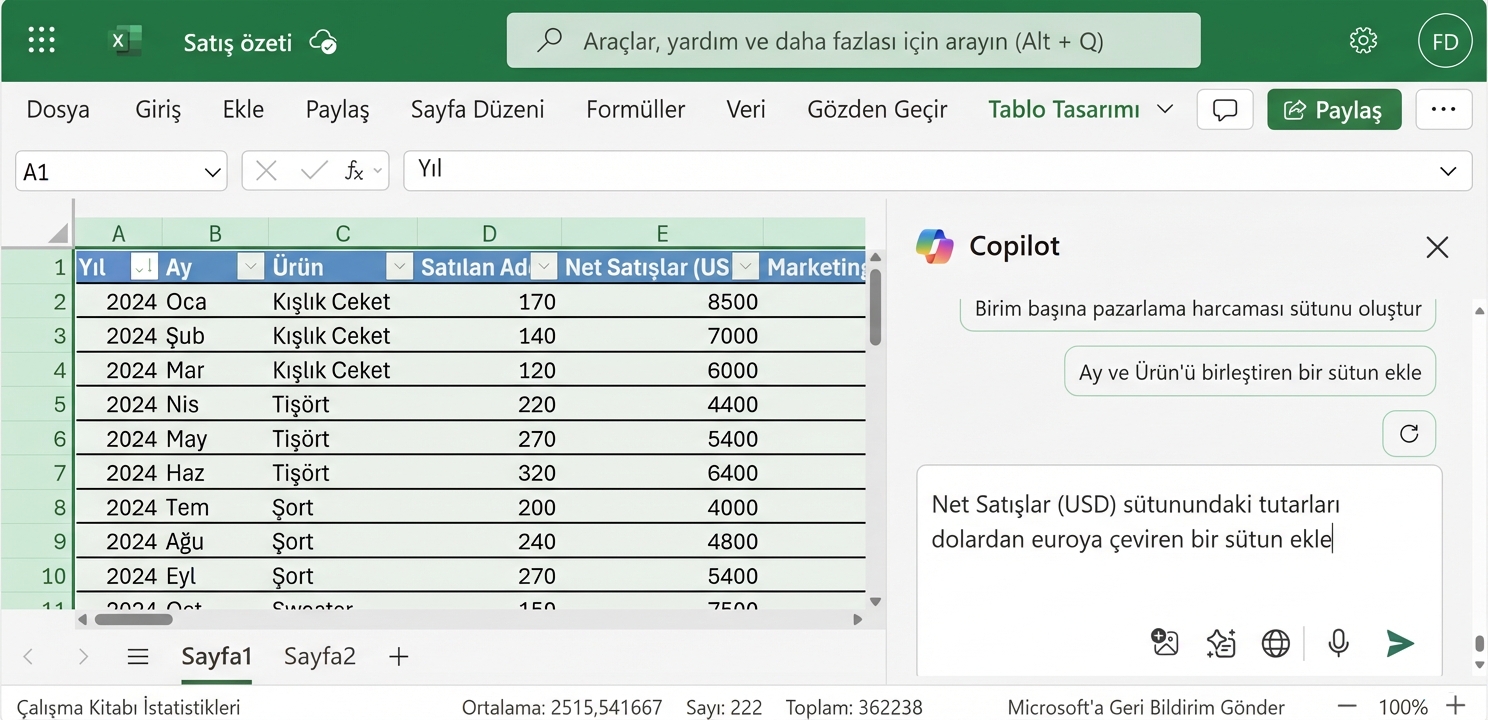
Task: Open the sort and filter arrow on Yıl
Action: pos(143,267)
